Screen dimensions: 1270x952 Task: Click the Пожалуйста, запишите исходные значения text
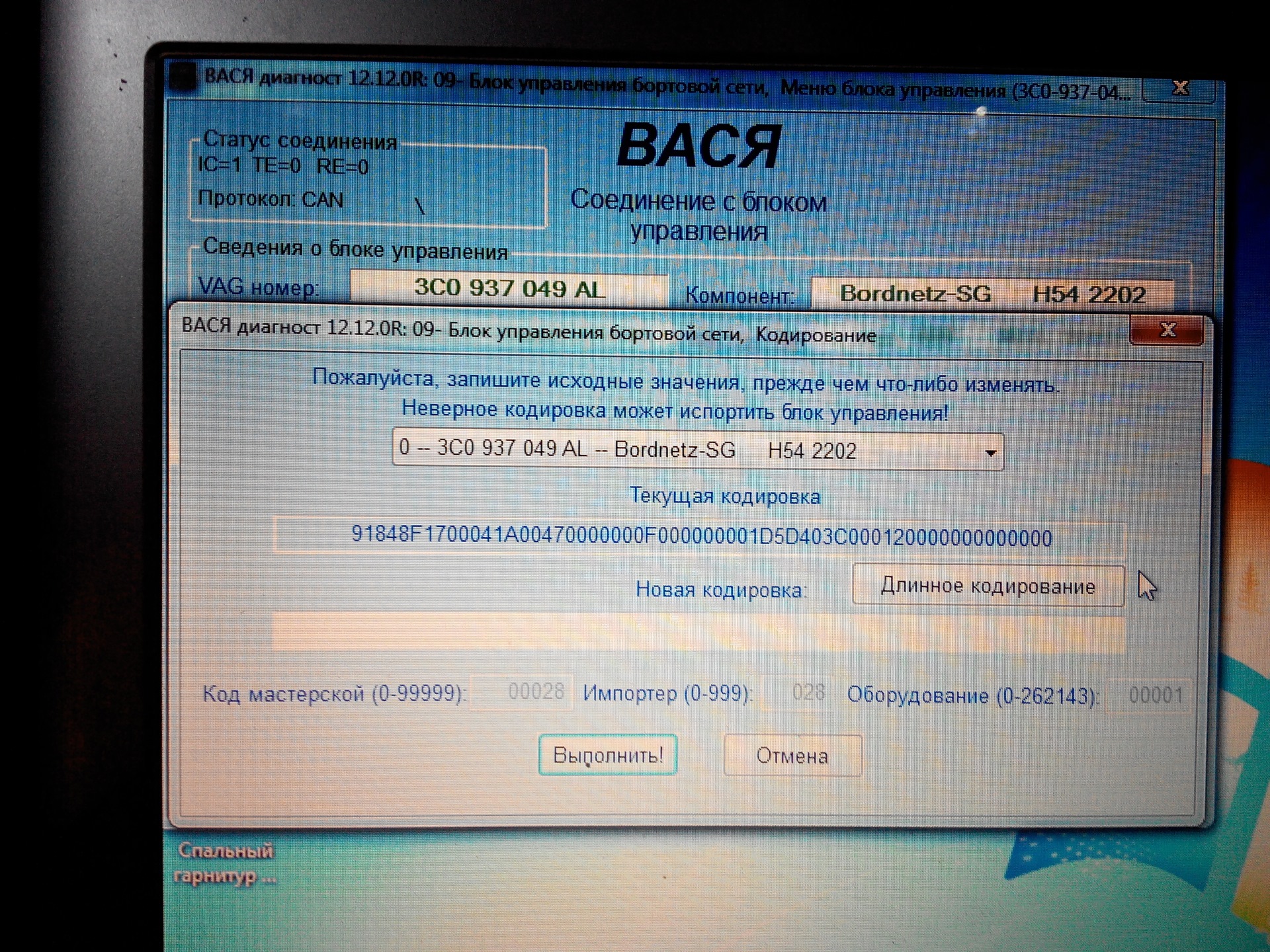click(x=686, y=381)
